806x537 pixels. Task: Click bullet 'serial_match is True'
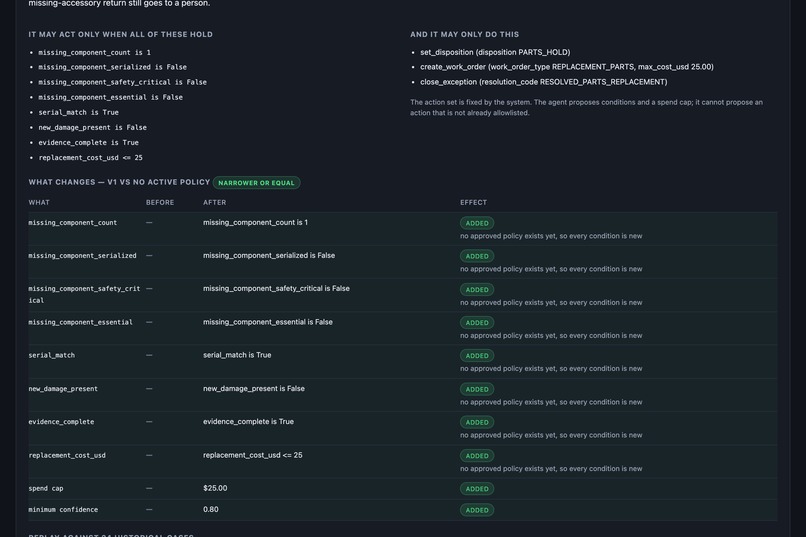79,112
